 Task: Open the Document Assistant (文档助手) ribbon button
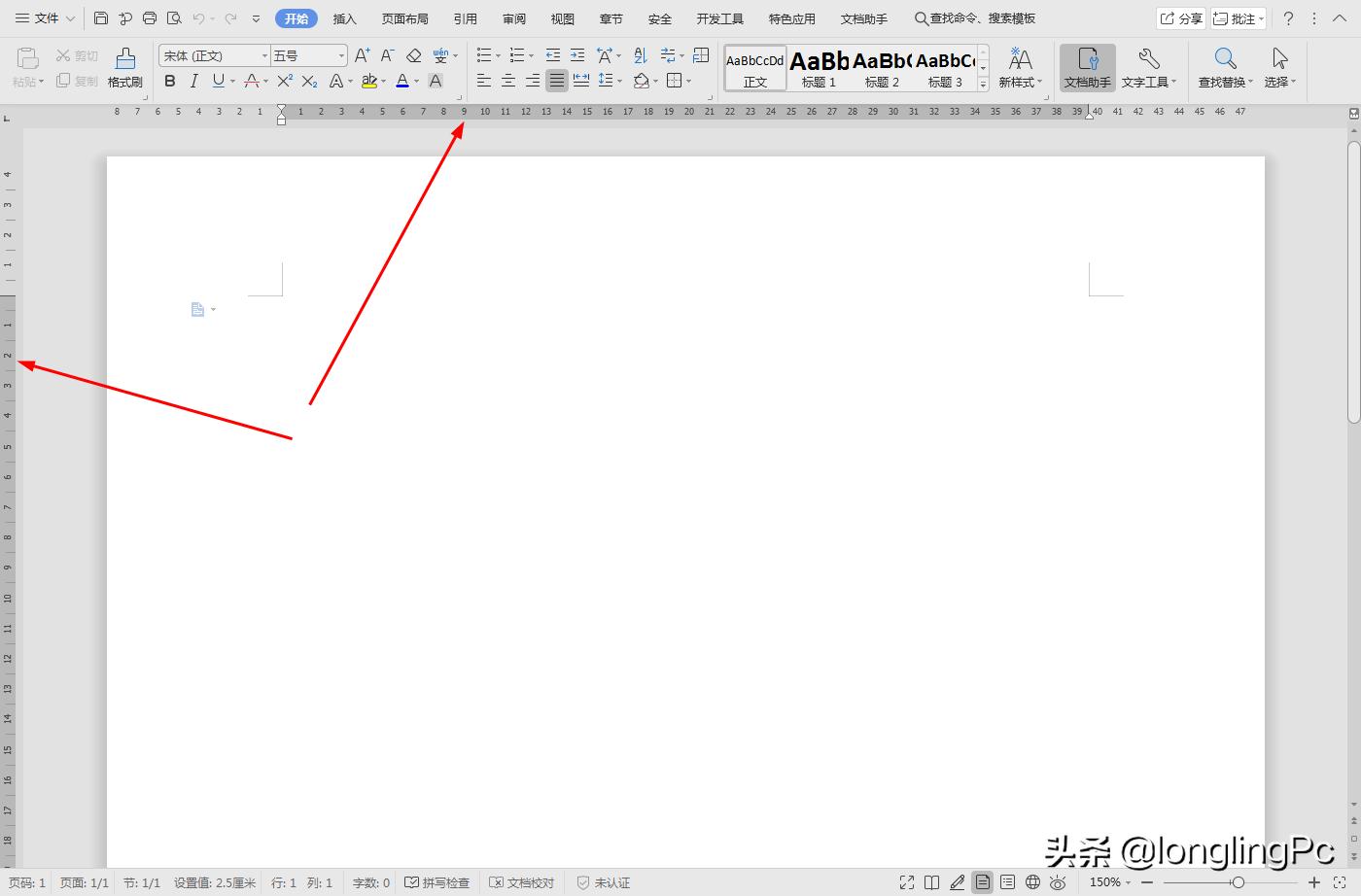1087,68
